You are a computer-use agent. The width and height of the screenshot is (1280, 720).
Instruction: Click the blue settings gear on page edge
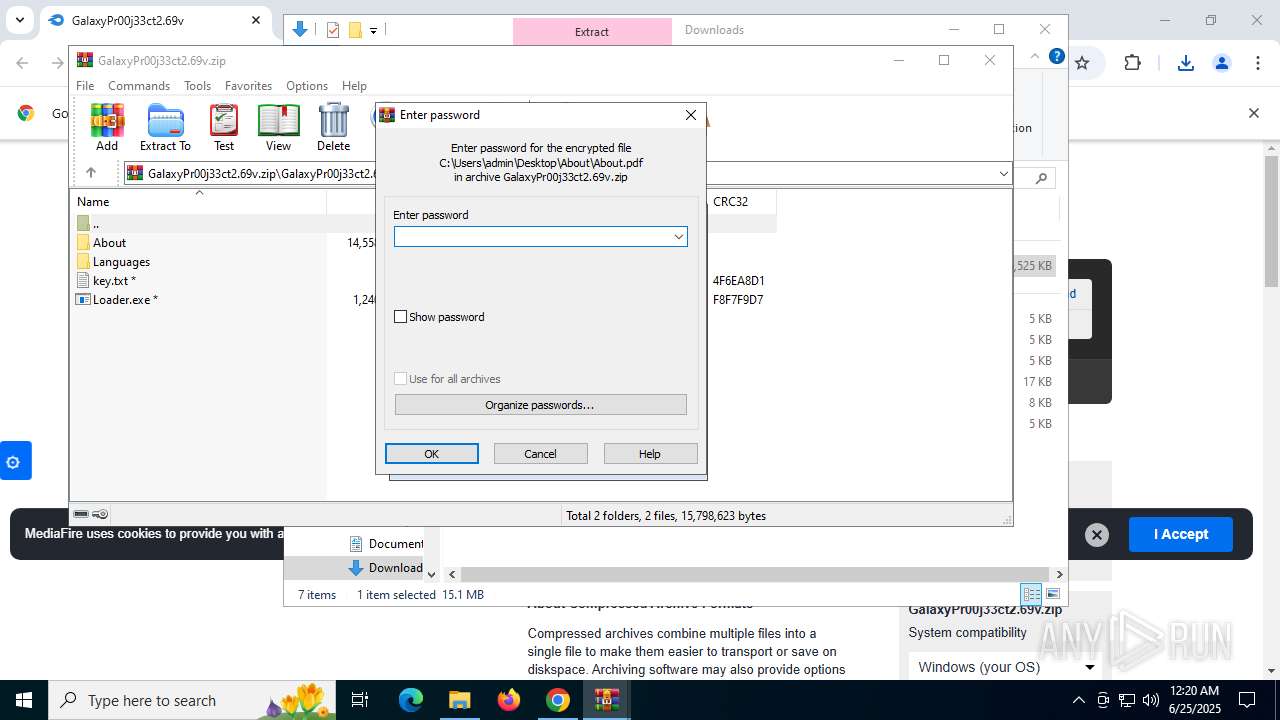point(14,461)
